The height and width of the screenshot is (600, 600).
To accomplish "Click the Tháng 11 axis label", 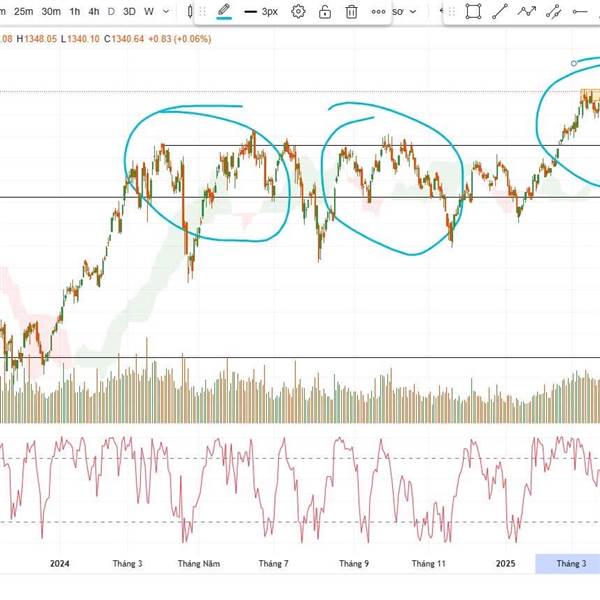I will (x=429, y=563).
